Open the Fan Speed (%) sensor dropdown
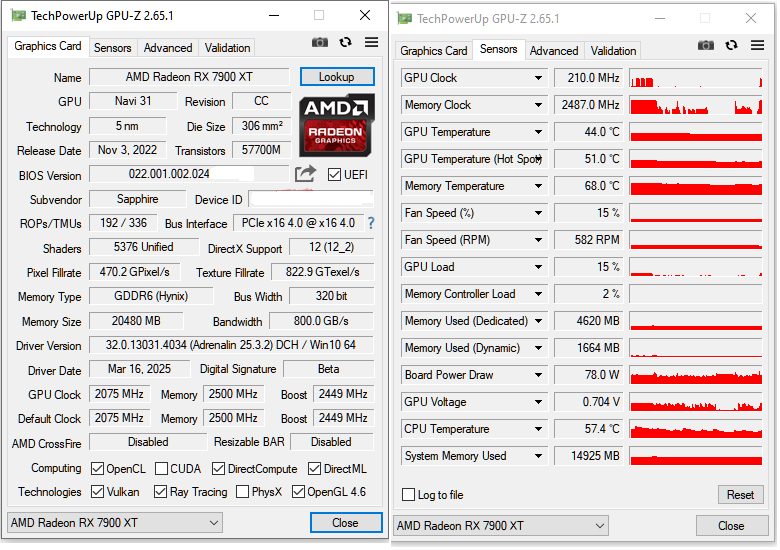The width and height of the screenshot is (780, 550). (538, 213)
